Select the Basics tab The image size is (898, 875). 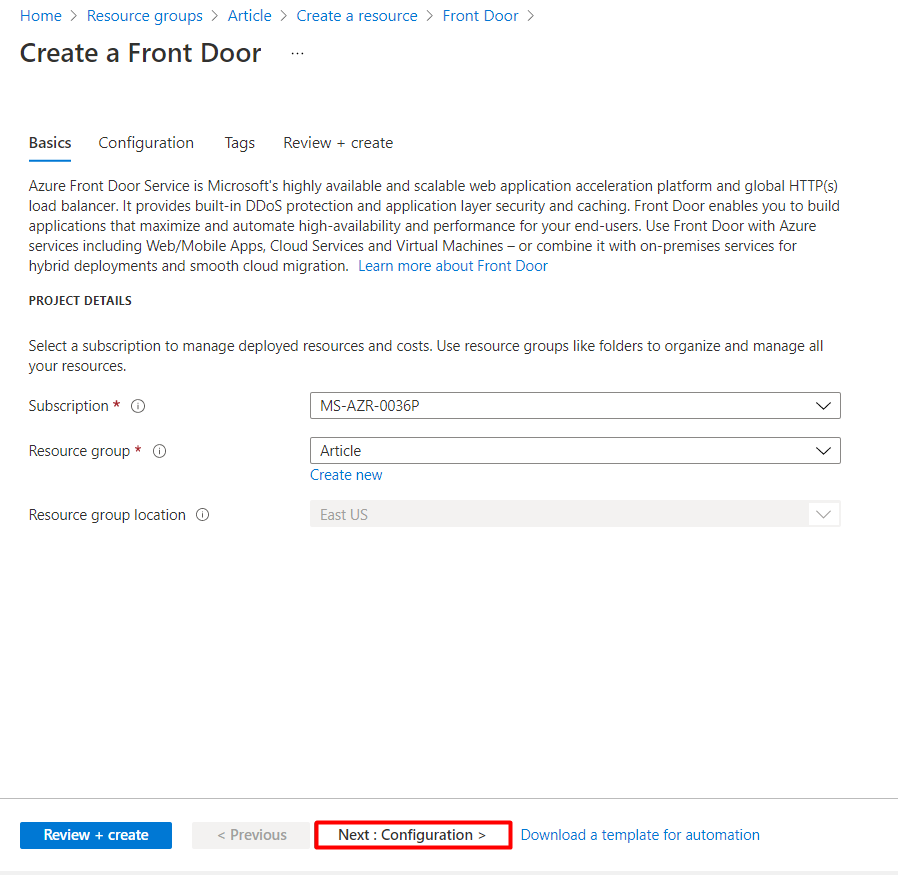pos(50,143)
